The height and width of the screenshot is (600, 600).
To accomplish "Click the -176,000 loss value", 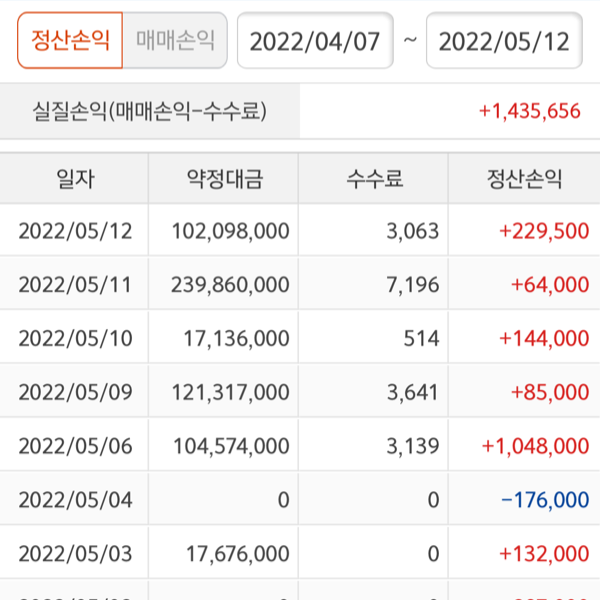I will click(545, 500).
